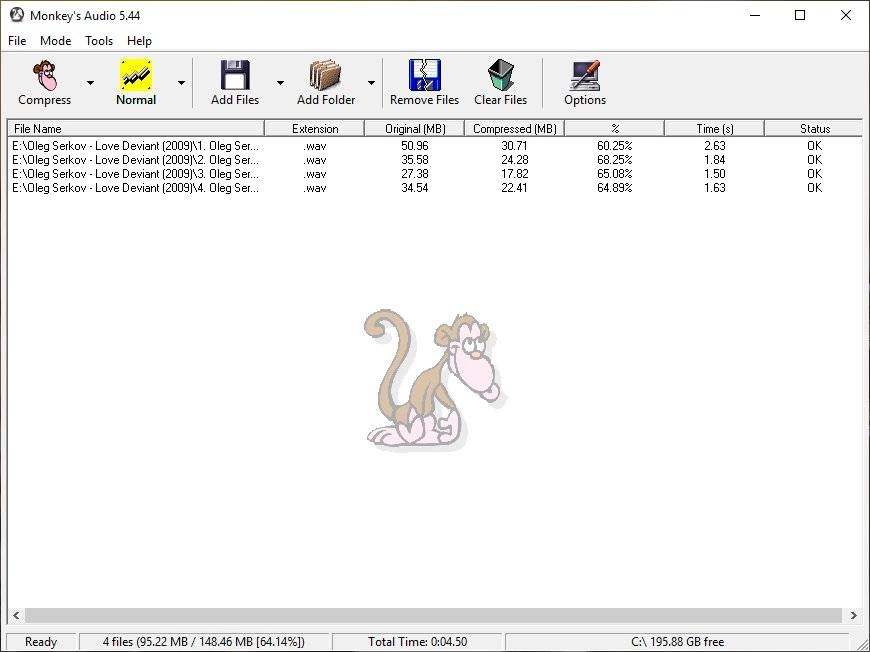Expand the Normal level dropdown arrow

coord(181,83)
